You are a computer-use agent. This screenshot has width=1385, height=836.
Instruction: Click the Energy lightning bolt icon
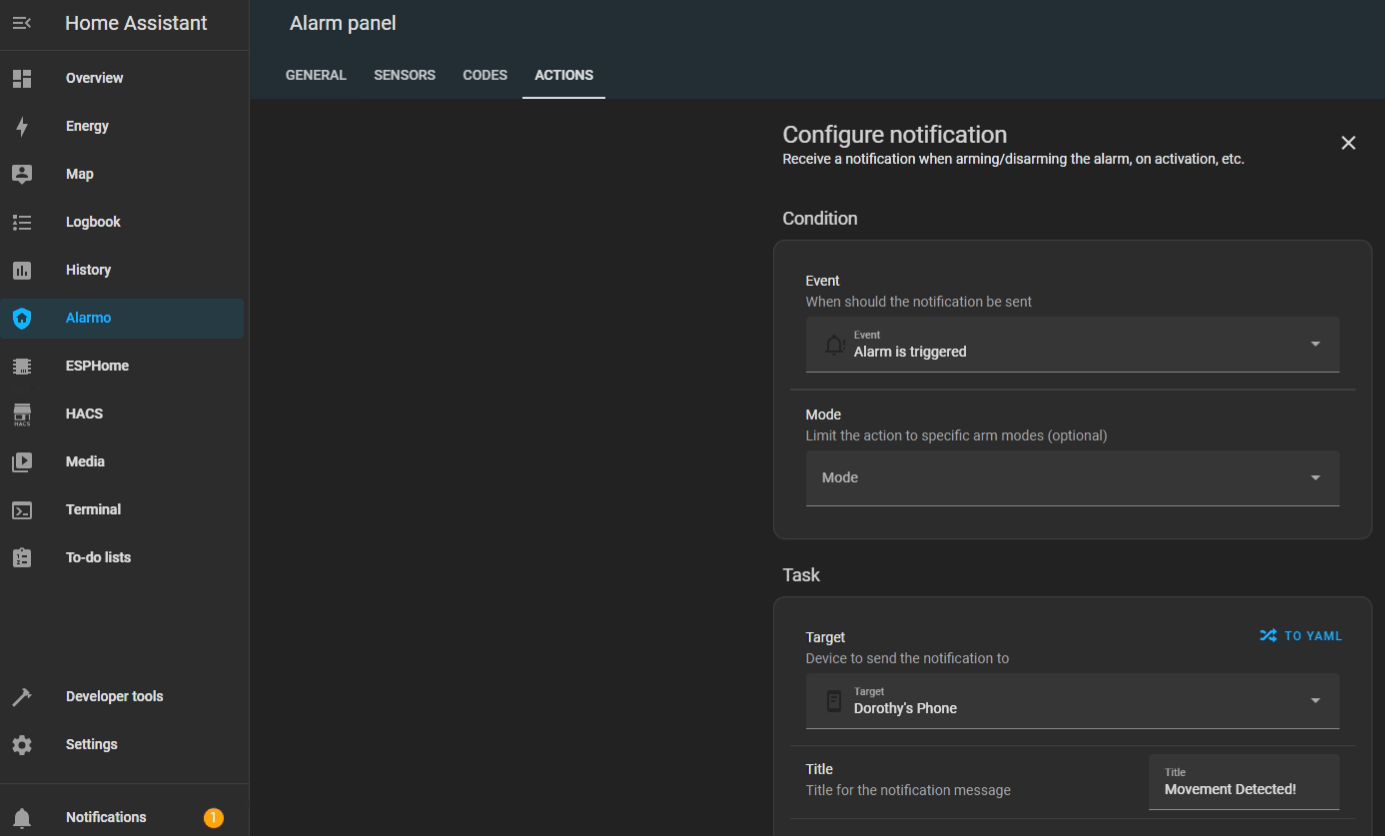click(22, 126)
